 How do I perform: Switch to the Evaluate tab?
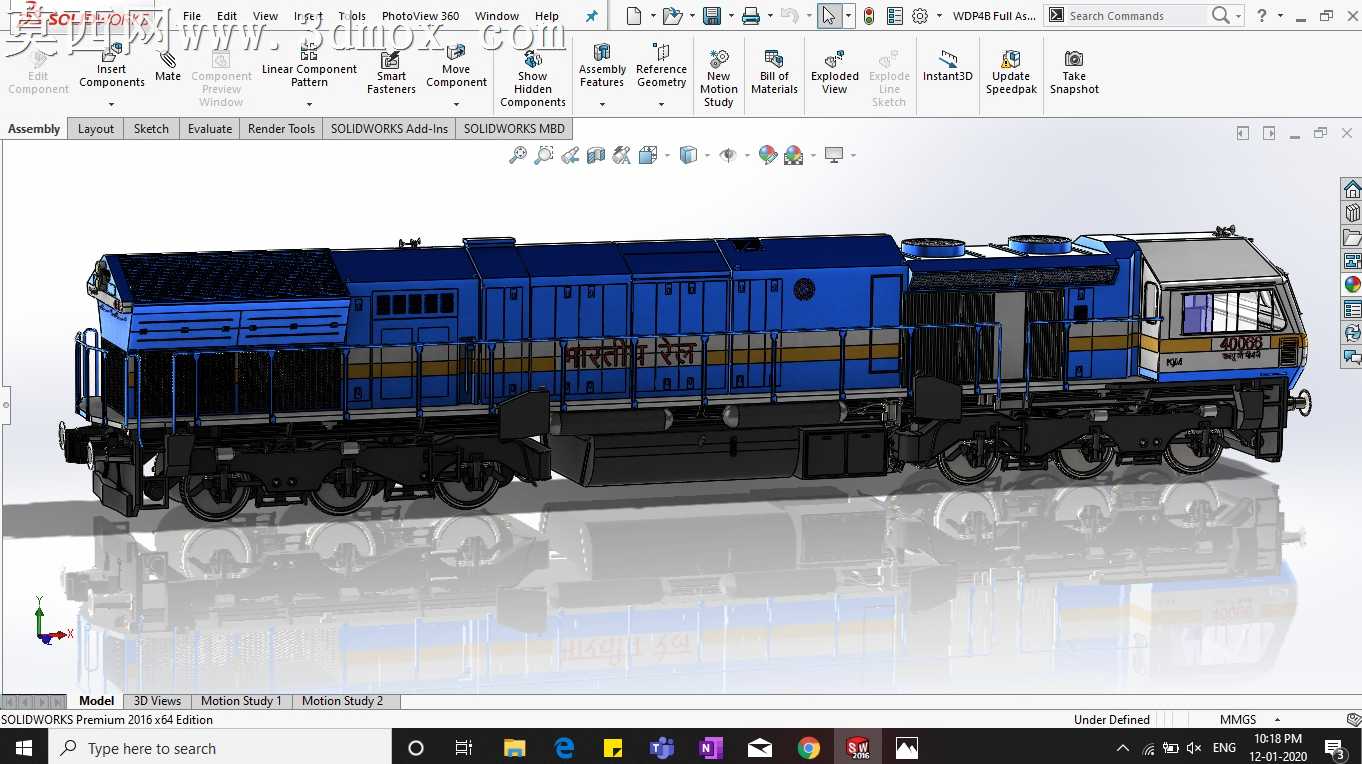tap(210, 128)
